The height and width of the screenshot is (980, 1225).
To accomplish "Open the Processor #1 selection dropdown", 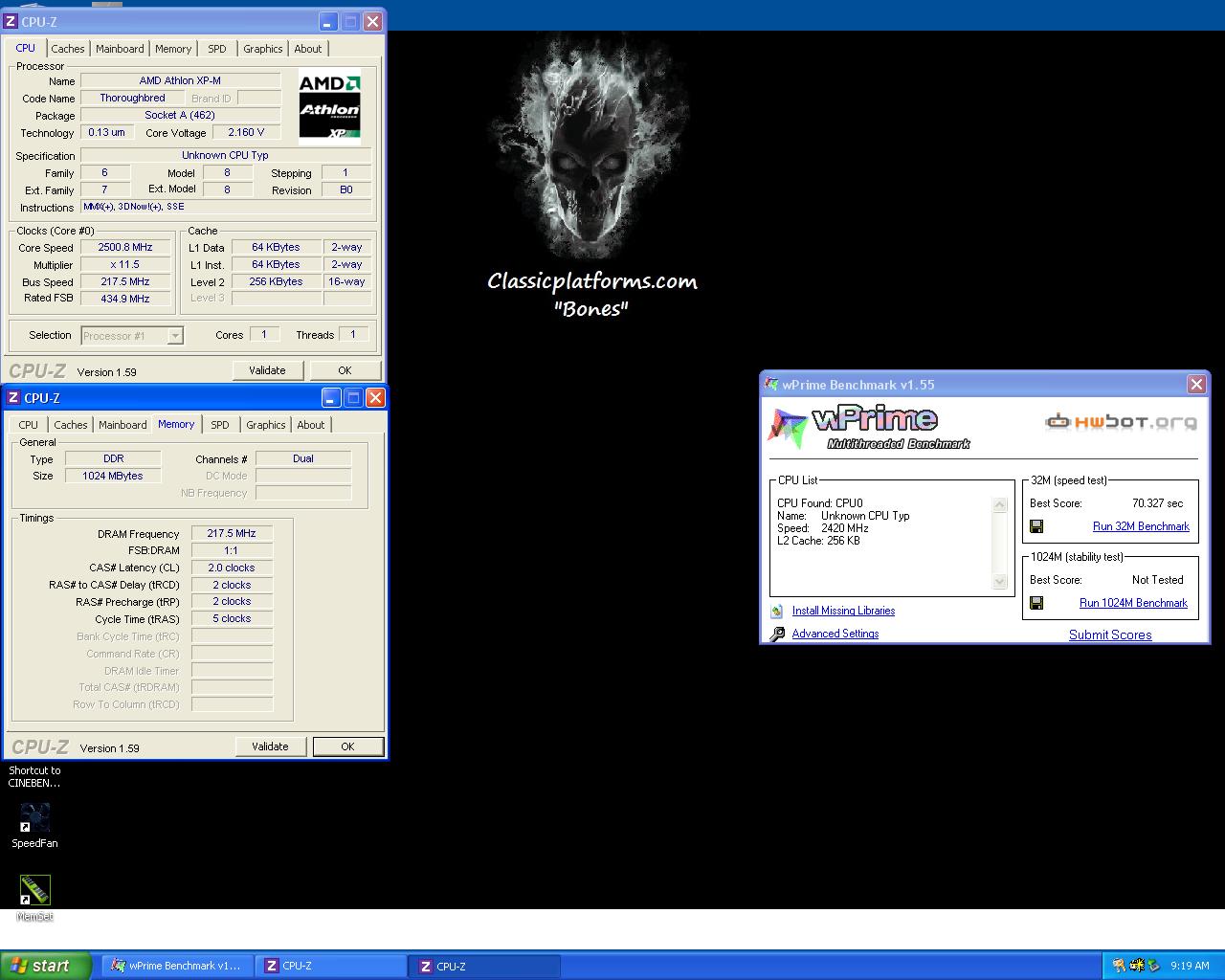I will 175,336.
